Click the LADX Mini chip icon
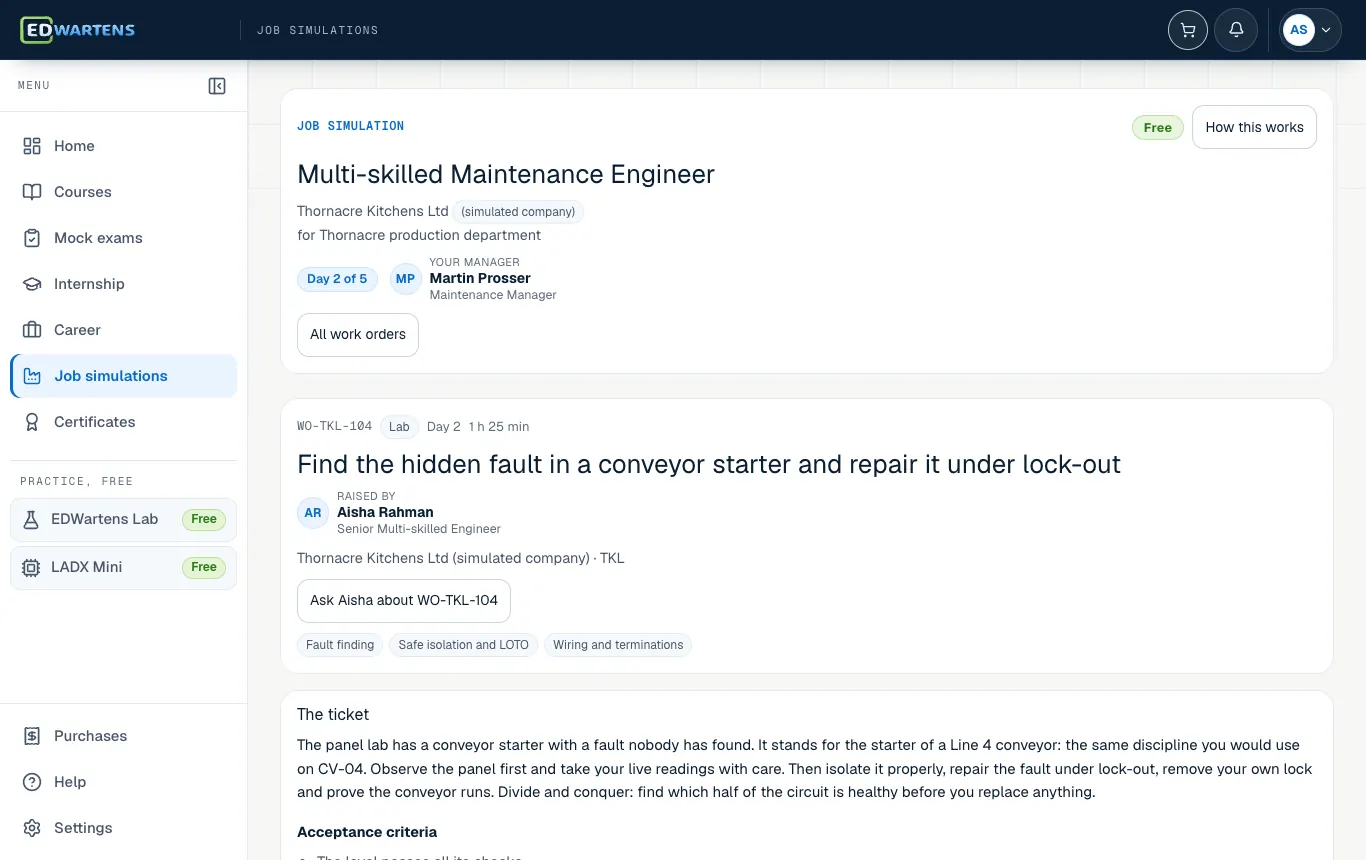1366x860 pixels. click(31, 567)
